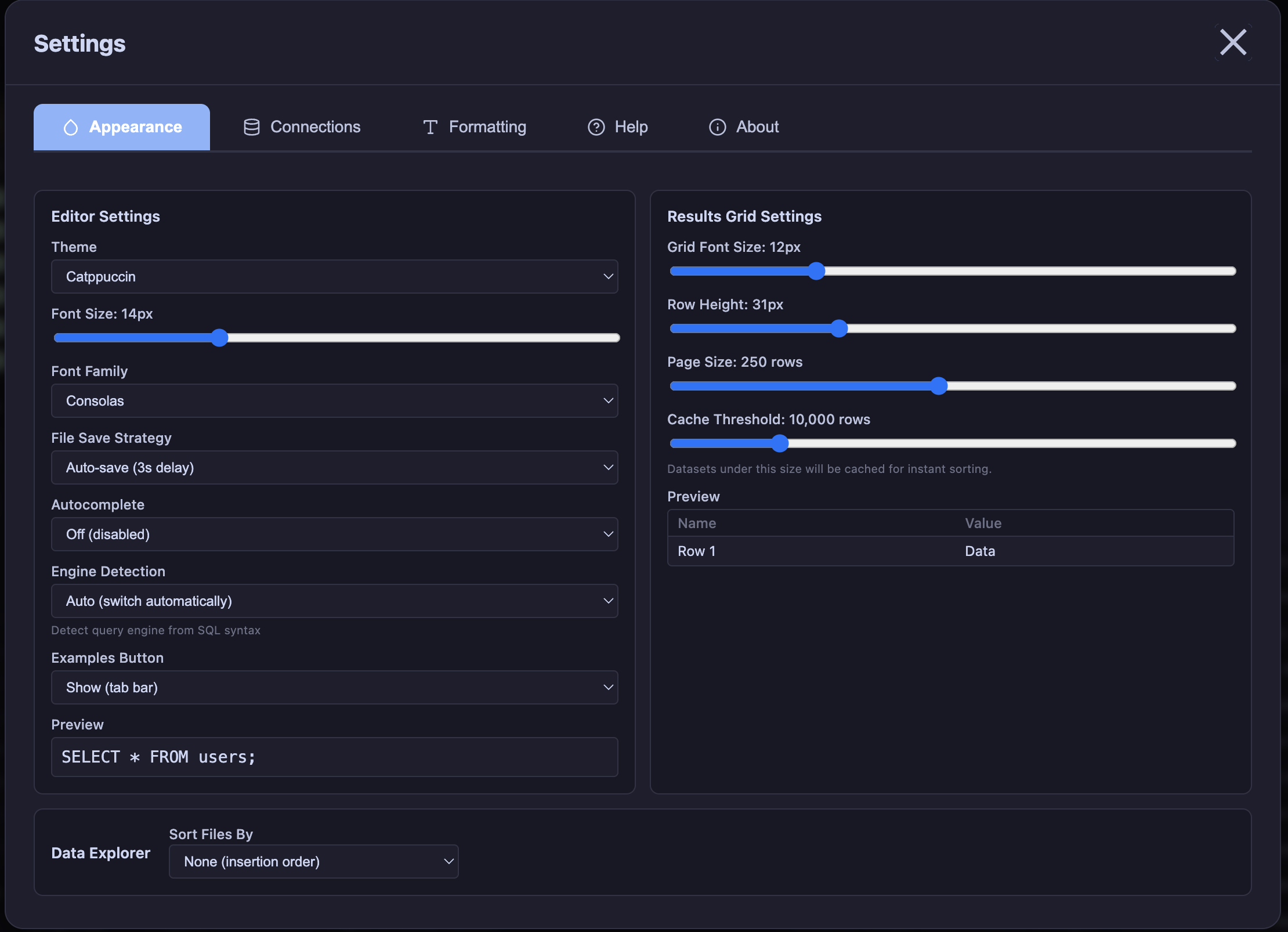This screenshot has height=932, width=1288.
Task: Click the database icon next to Connections
Action: coord(252,127)
